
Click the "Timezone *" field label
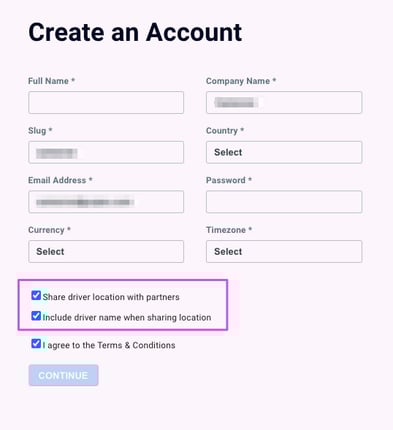tap(229, 230)
